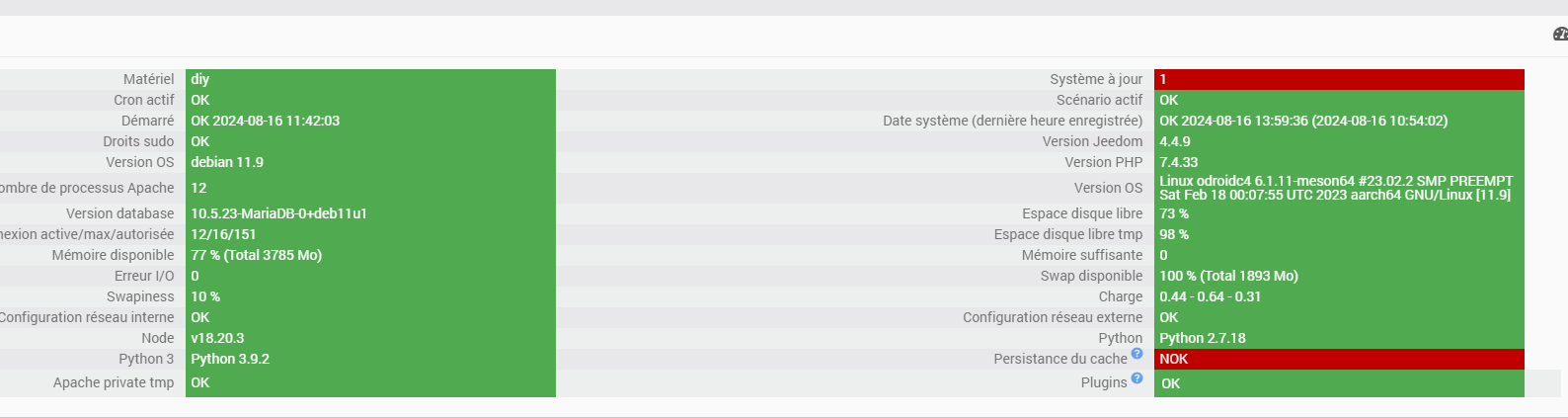The height and width of the screenshot is (418, 1568).
Task: Click the red Système à jour value cell
Action: [x=1338, y=79]
